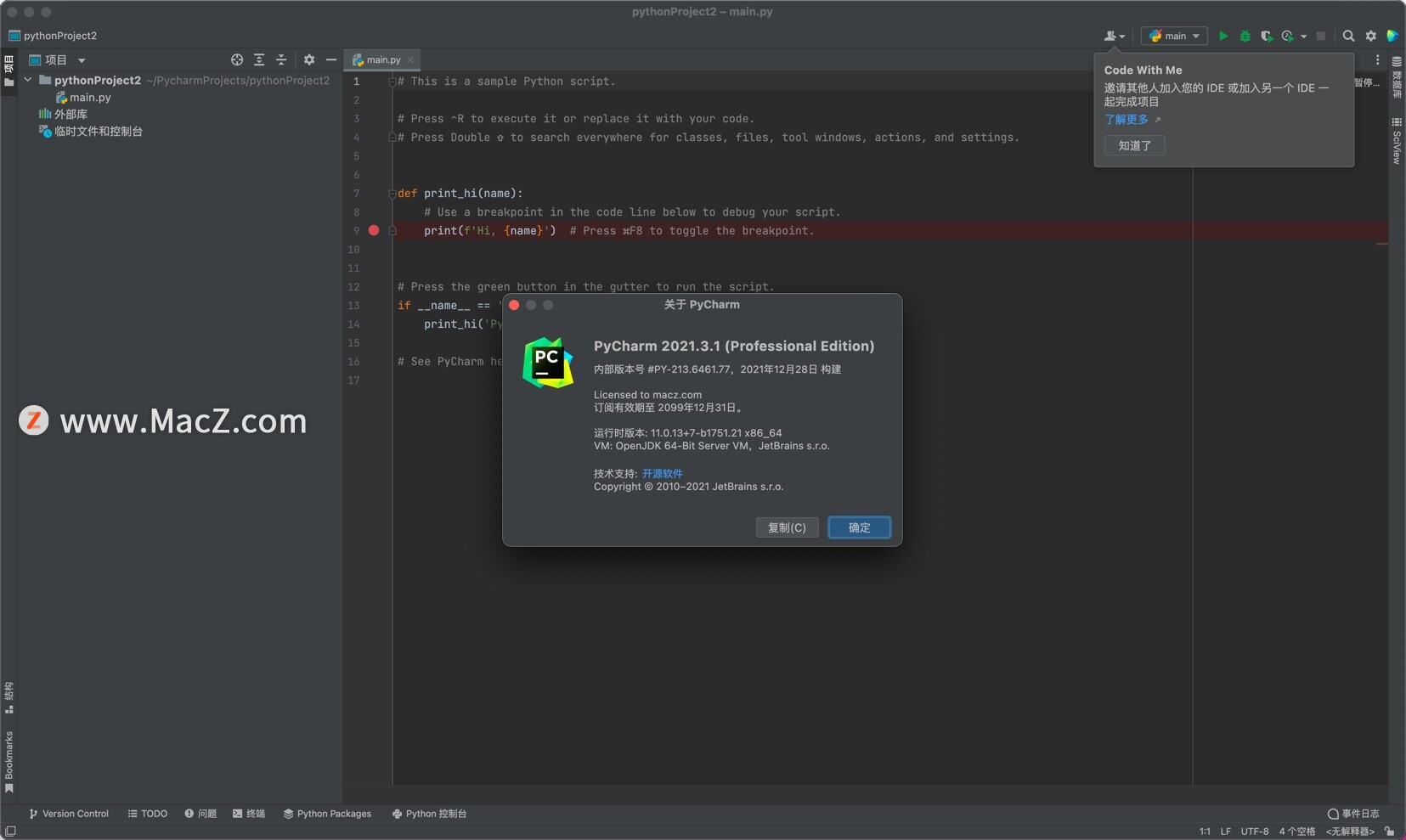Start debugging with the green bug icon
The height and width of the screenshot is (840, 1406).
[x=1245, y=36]
